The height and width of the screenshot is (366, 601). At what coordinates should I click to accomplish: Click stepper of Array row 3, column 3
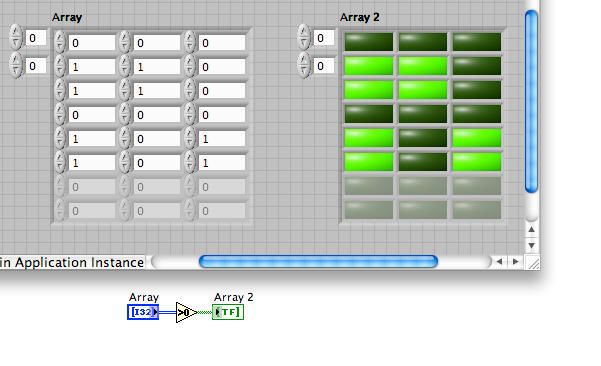pyautogui.click(x=190, y=90)
